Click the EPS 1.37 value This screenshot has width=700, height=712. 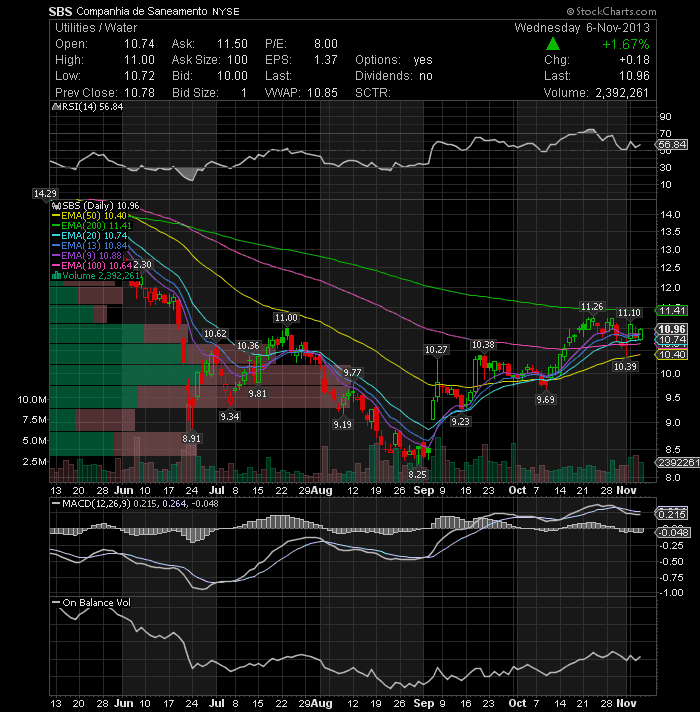[x=326, y=60]
